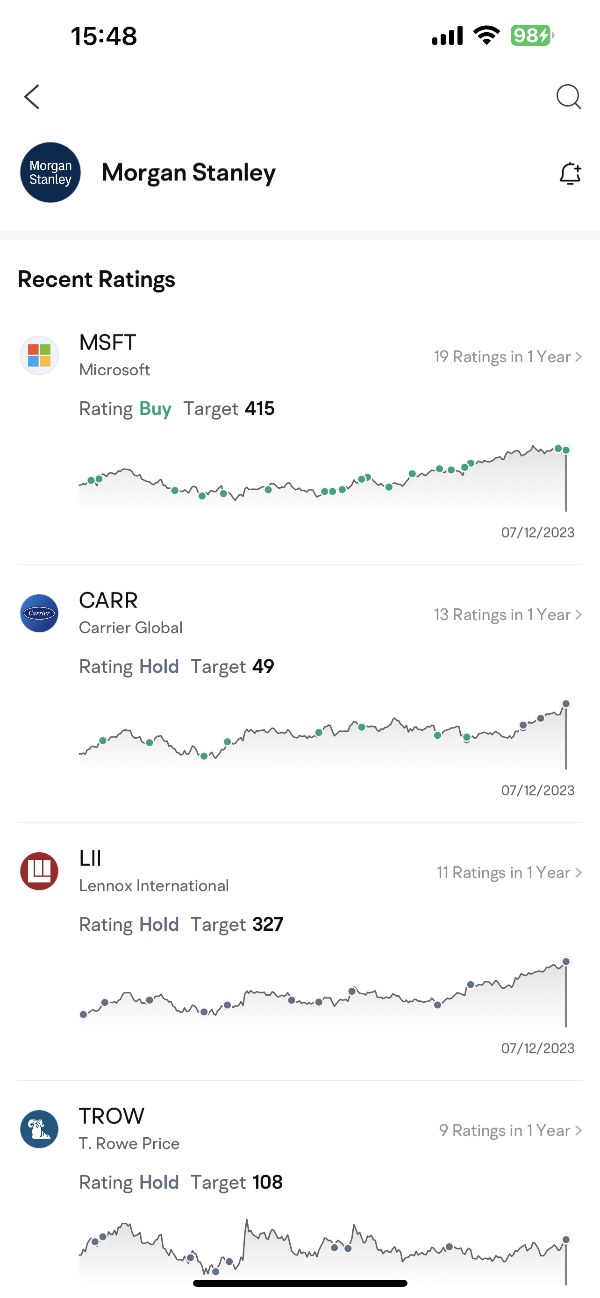Screen dimensions: 600x1298
Task: Open the search magnifier icon
Action: (x=568, y=97)
